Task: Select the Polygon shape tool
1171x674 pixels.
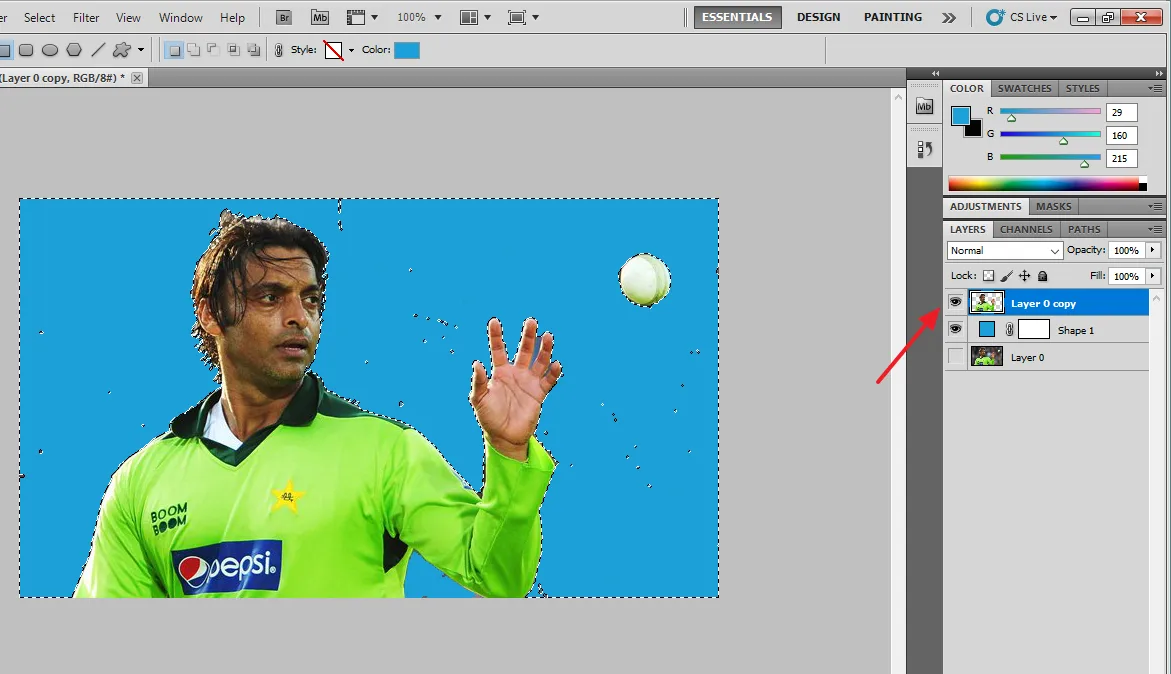Action: pos(74,50)
